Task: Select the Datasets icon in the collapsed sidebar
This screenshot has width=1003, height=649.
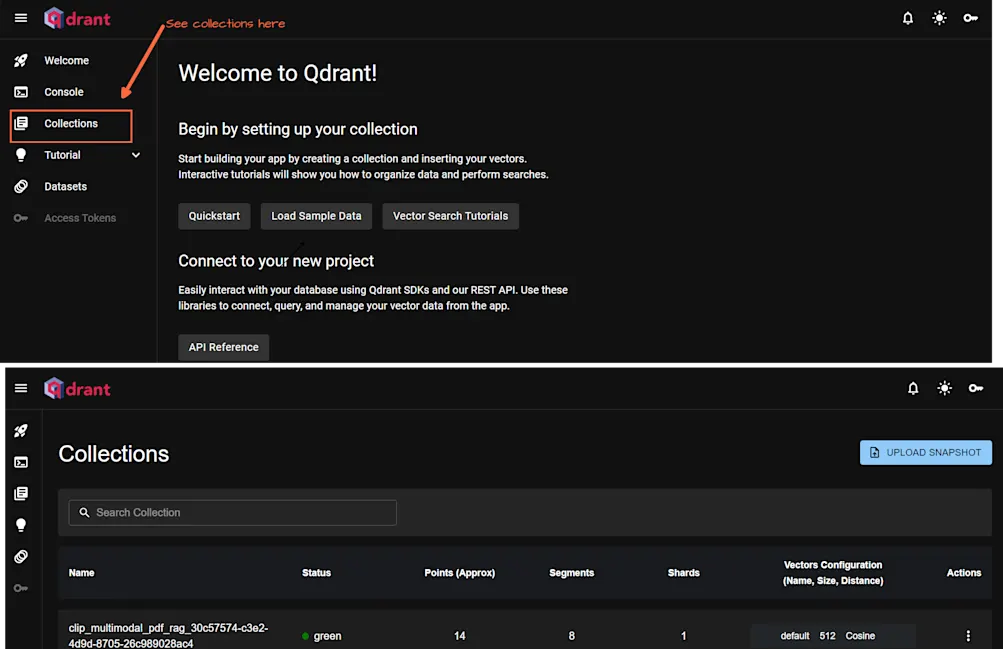Action: [x=21, y=556]
